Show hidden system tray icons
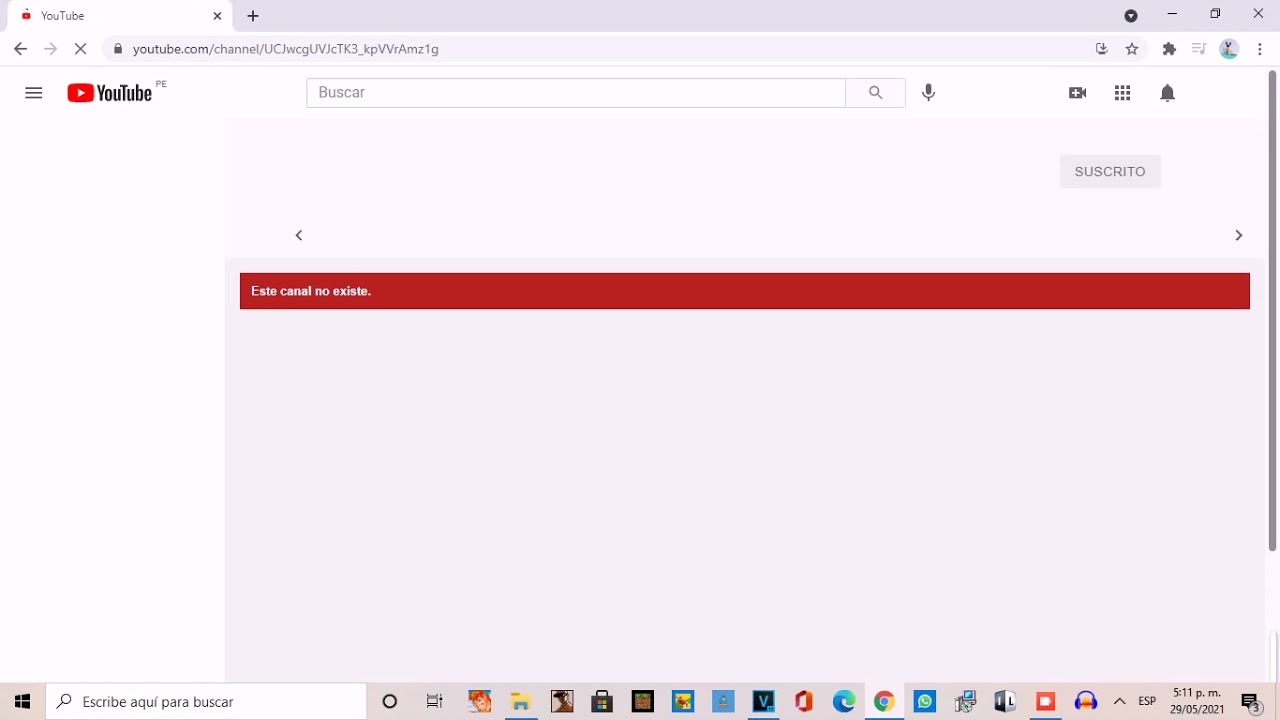Image resolution: width=1280 pixels, height=720 pixels. (1119, 702)
